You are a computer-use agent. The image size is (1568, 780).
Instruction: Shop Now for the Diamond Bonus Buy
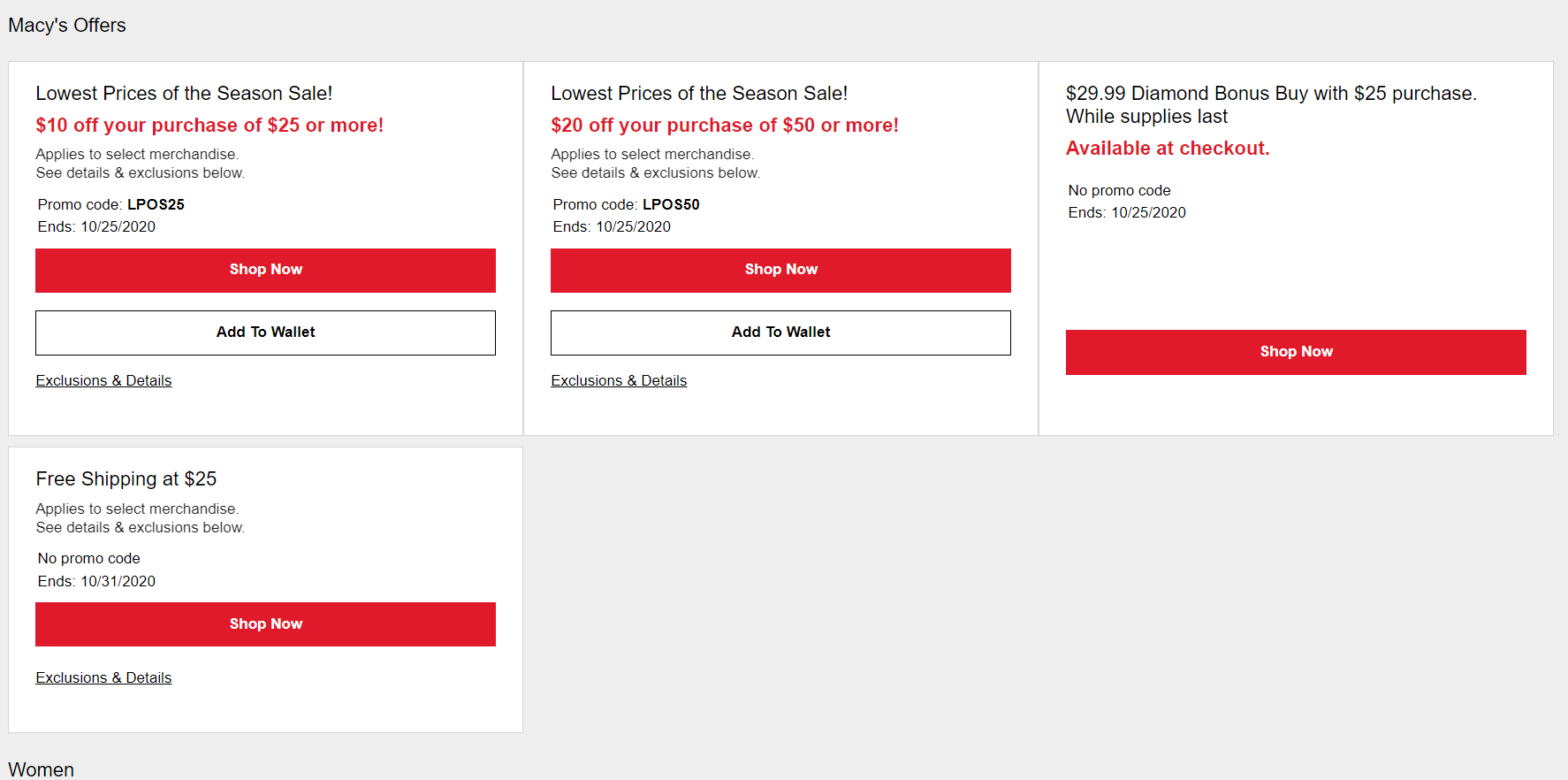pos(1296,352)
